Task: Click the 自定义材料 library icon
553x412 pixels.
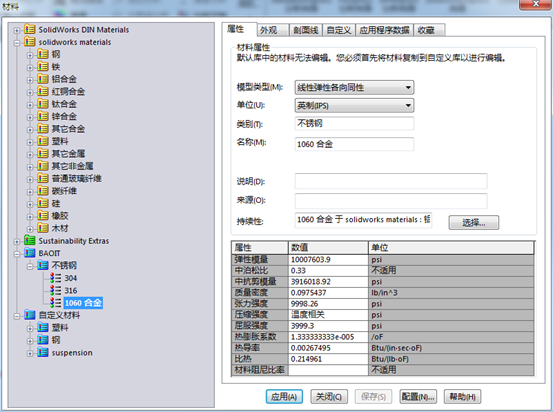Action: point(30,315)
